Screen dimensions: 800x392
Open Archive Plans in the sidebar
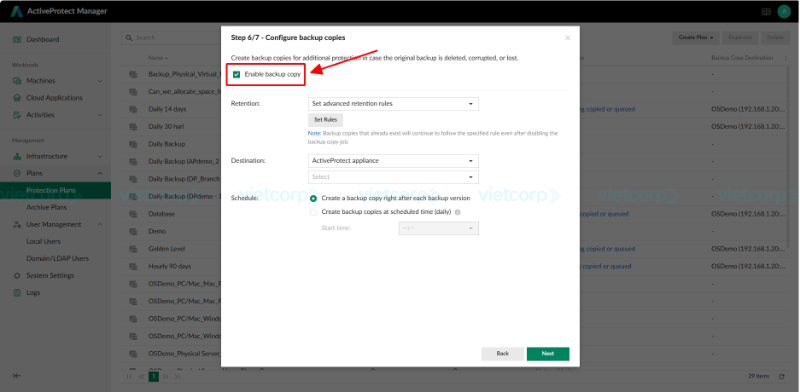(46, 207)
